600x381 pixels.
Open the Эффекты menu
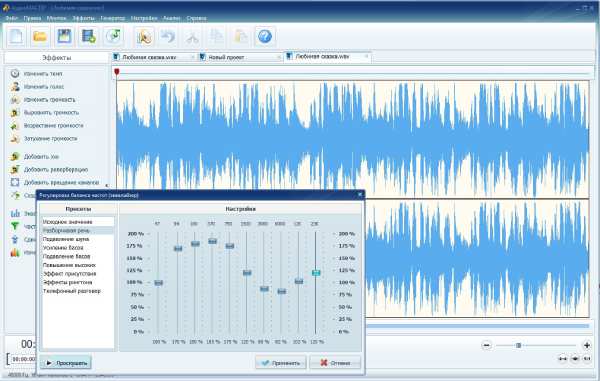83,18
